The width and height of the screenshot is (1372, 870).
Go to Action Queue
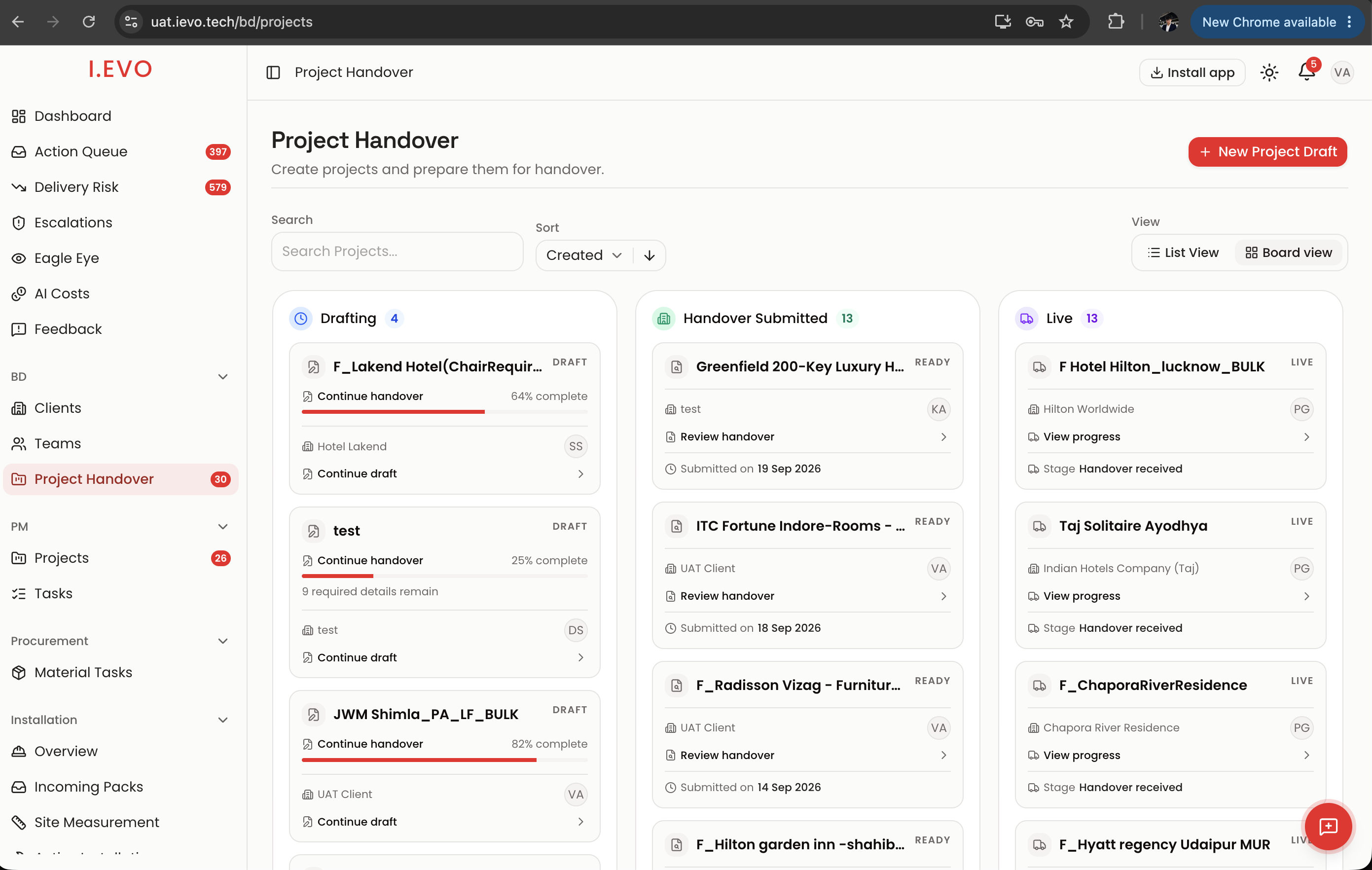click(120, 151)
